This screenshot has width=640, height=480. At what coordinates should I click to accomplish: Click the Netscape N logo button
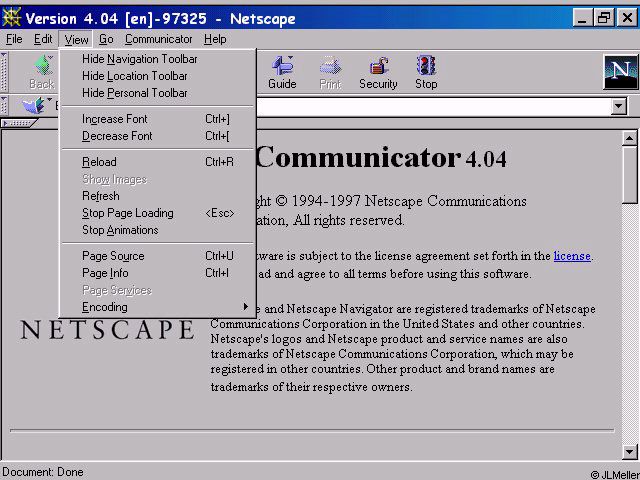pyautogui.click(x=620, y=72)
